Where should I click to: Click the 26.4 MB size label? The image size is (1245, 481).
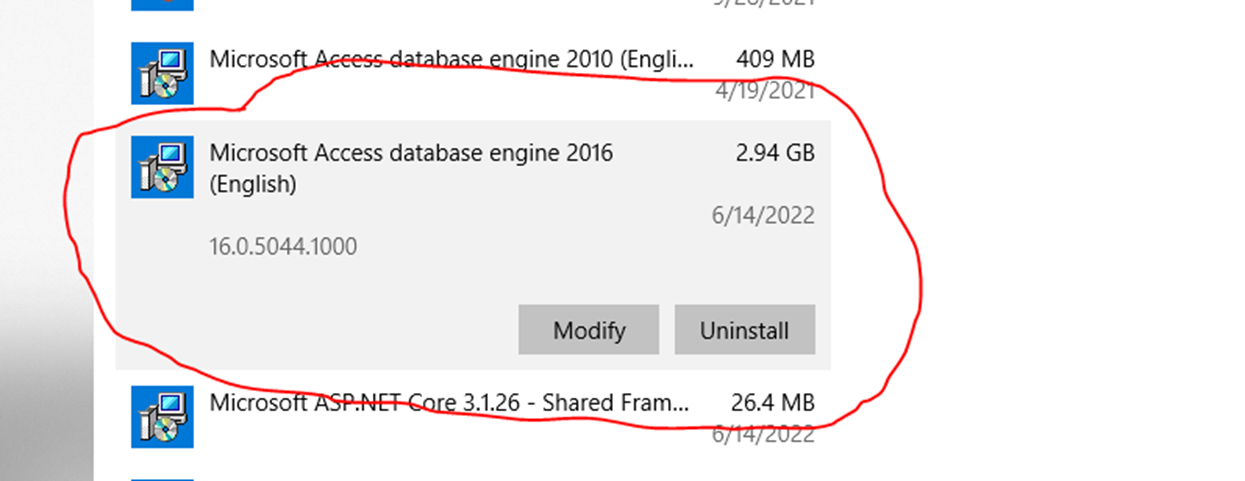coord(774,403)
